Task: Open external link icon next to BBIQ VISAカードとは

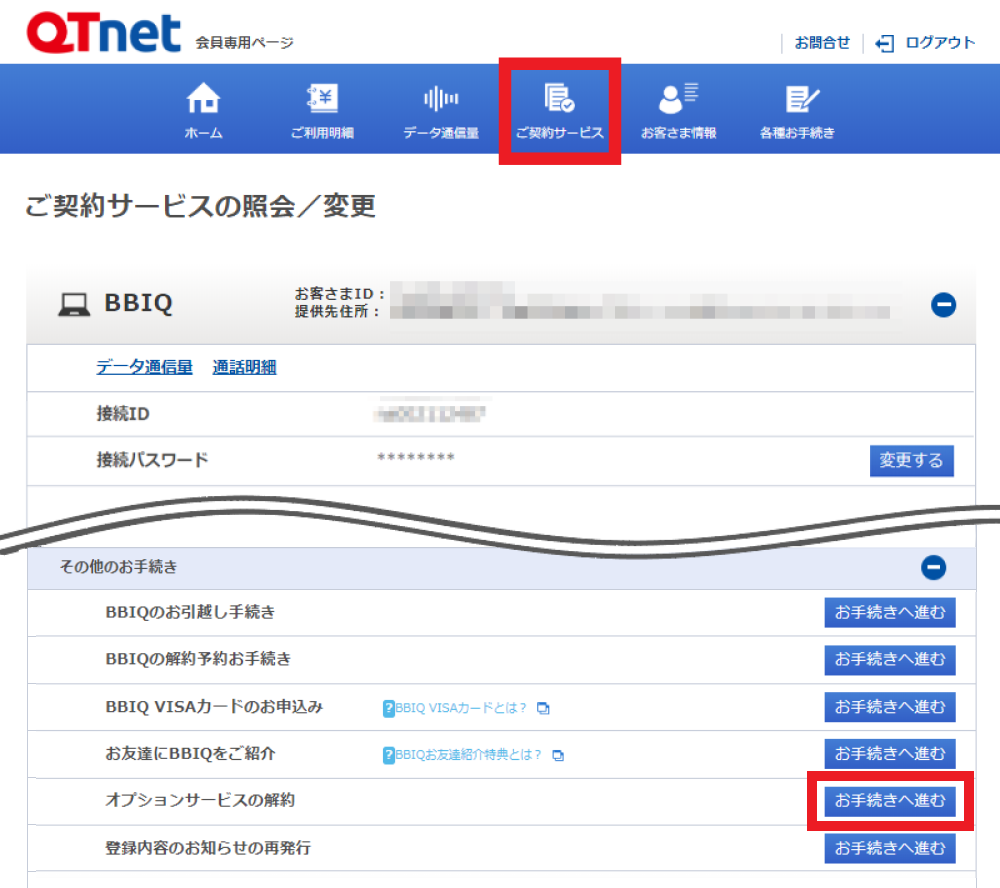Action: (543, 708)
